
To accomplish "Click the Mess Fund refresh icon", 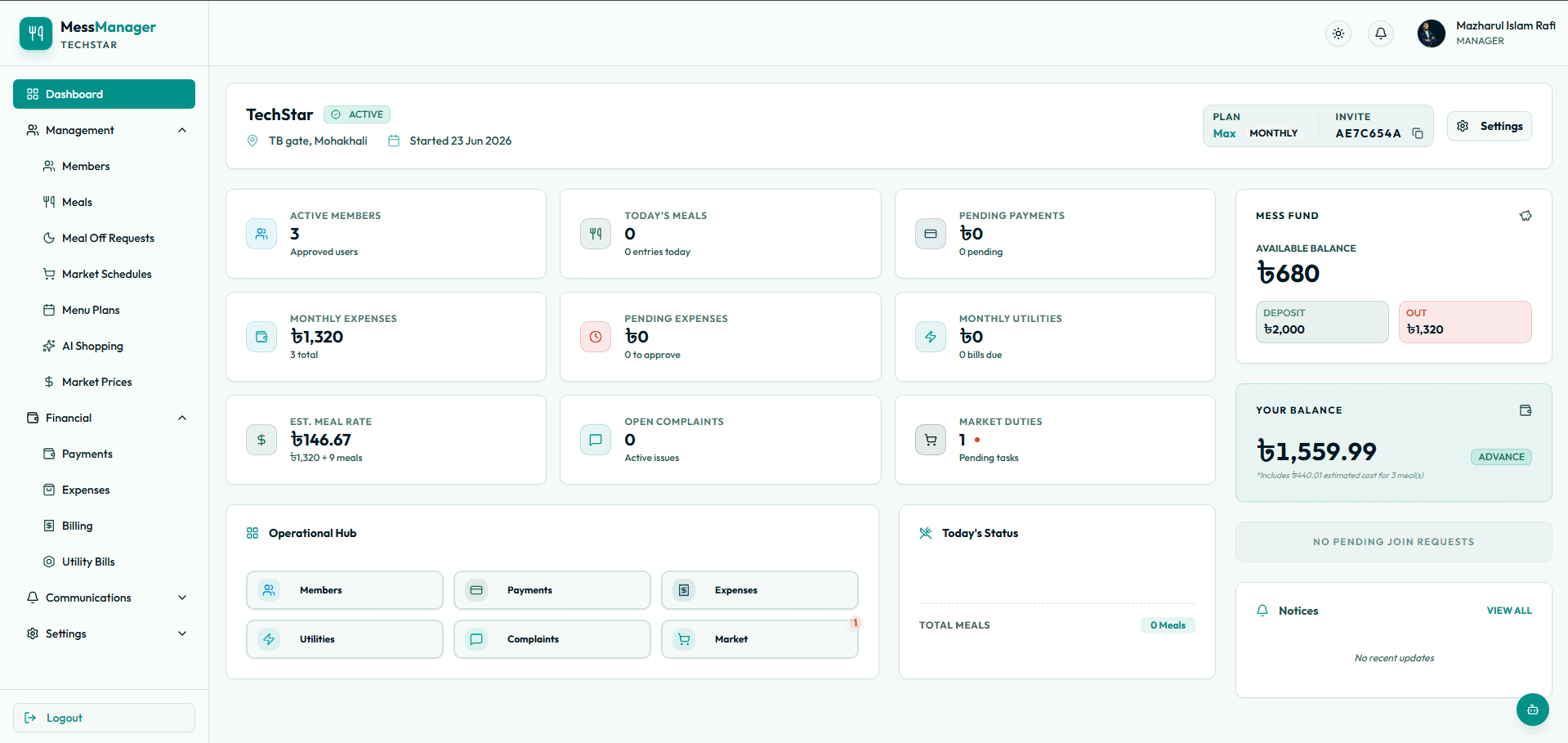I will click(1526, 216).
